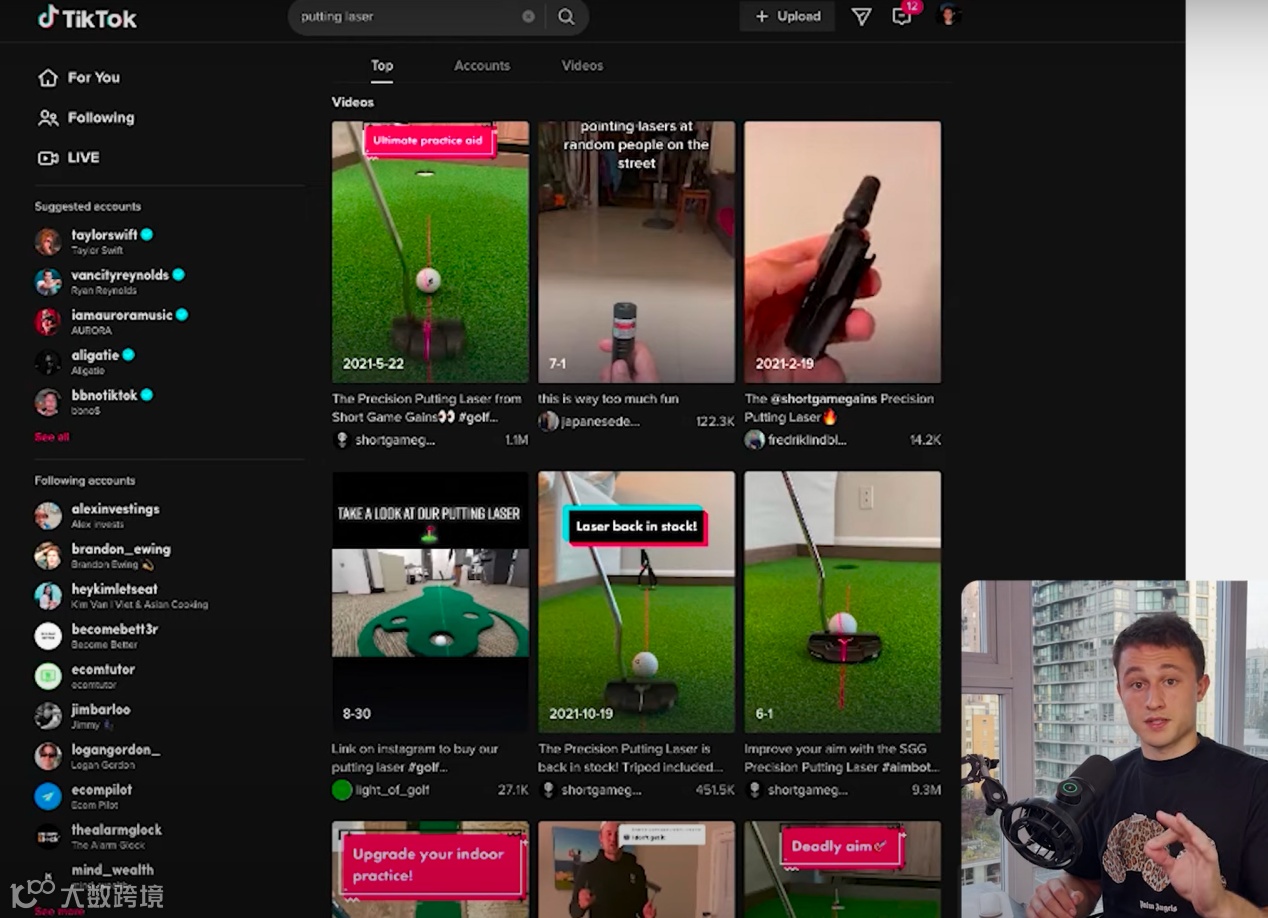Switch to the Accounts tab
The height and width of the screenshot is (918, 1268).
(x=482, y=66)
